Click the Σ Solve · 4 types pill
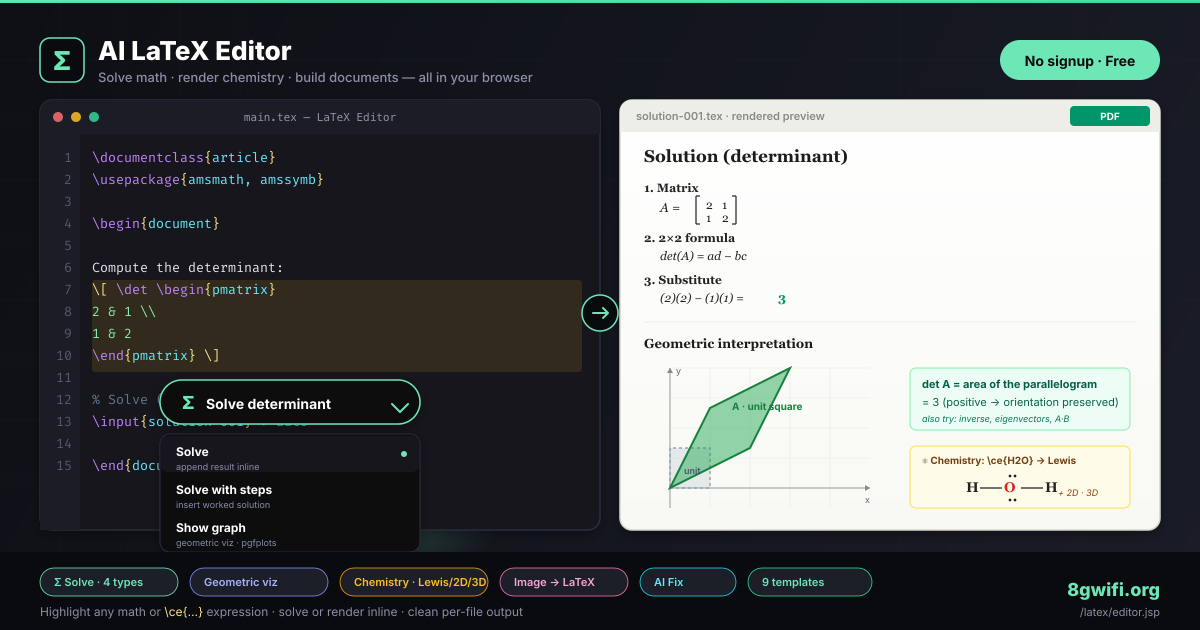Screen dimensions: 1200x630 tap(109, 582)
